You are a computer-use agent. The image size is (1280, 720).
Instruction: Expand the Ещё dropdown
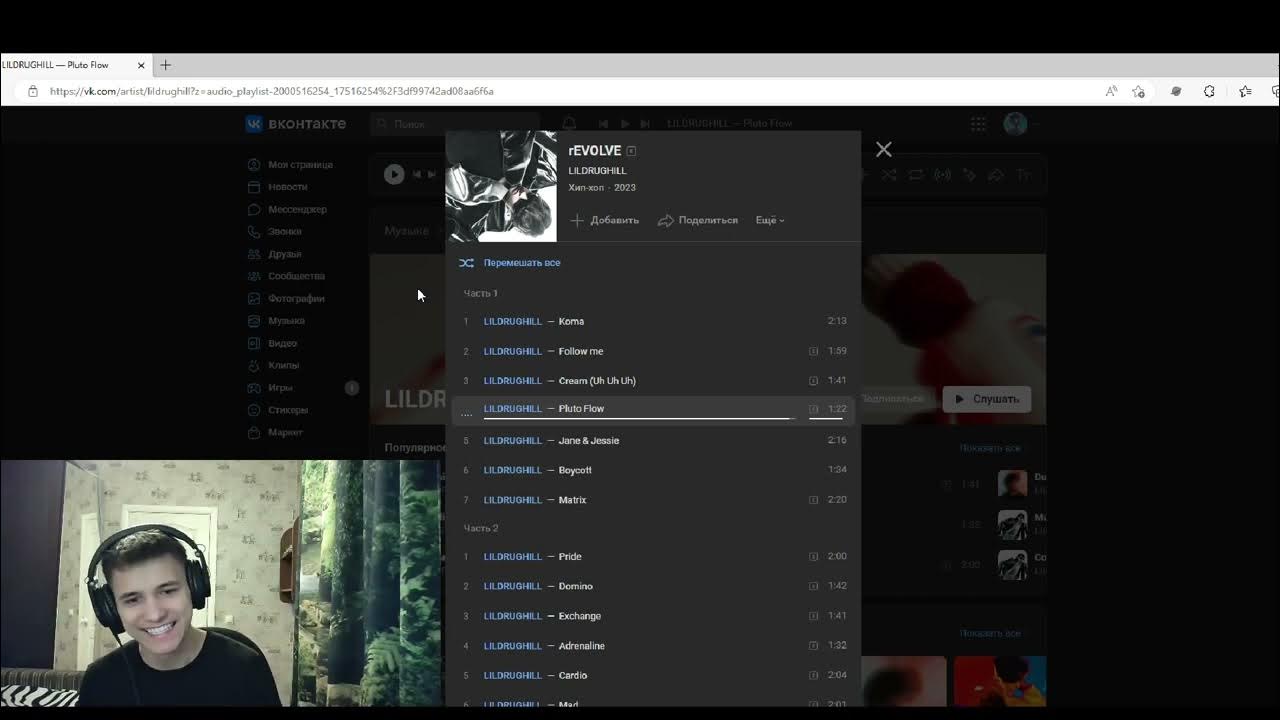click(770, 220)
